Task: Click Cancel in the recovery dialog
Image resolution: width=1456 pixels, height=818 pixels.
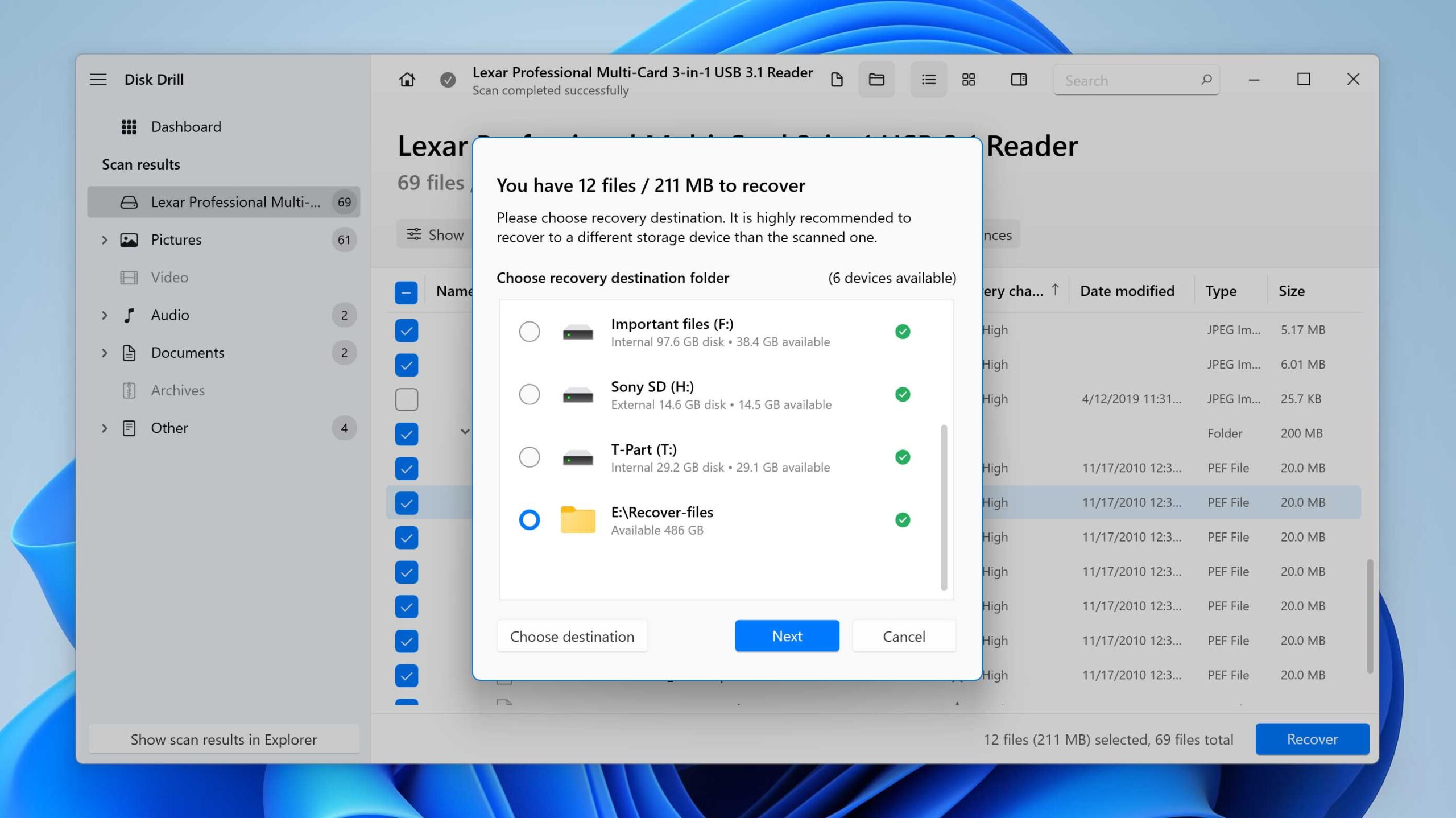Action: 904,636
